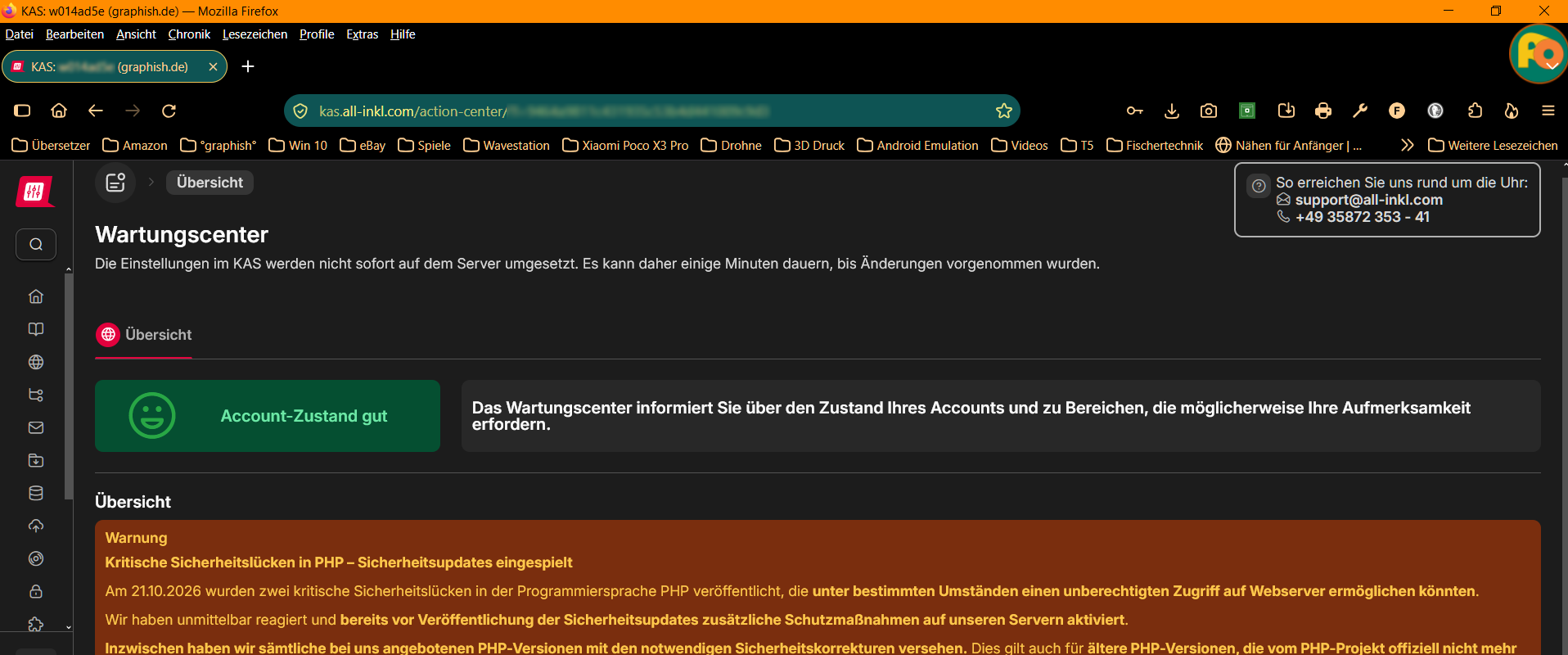Open the envelope (e-mail) sidebar icon
Image resolution: width=1568 pixels, height=655 pixels.
coord(36,427)
